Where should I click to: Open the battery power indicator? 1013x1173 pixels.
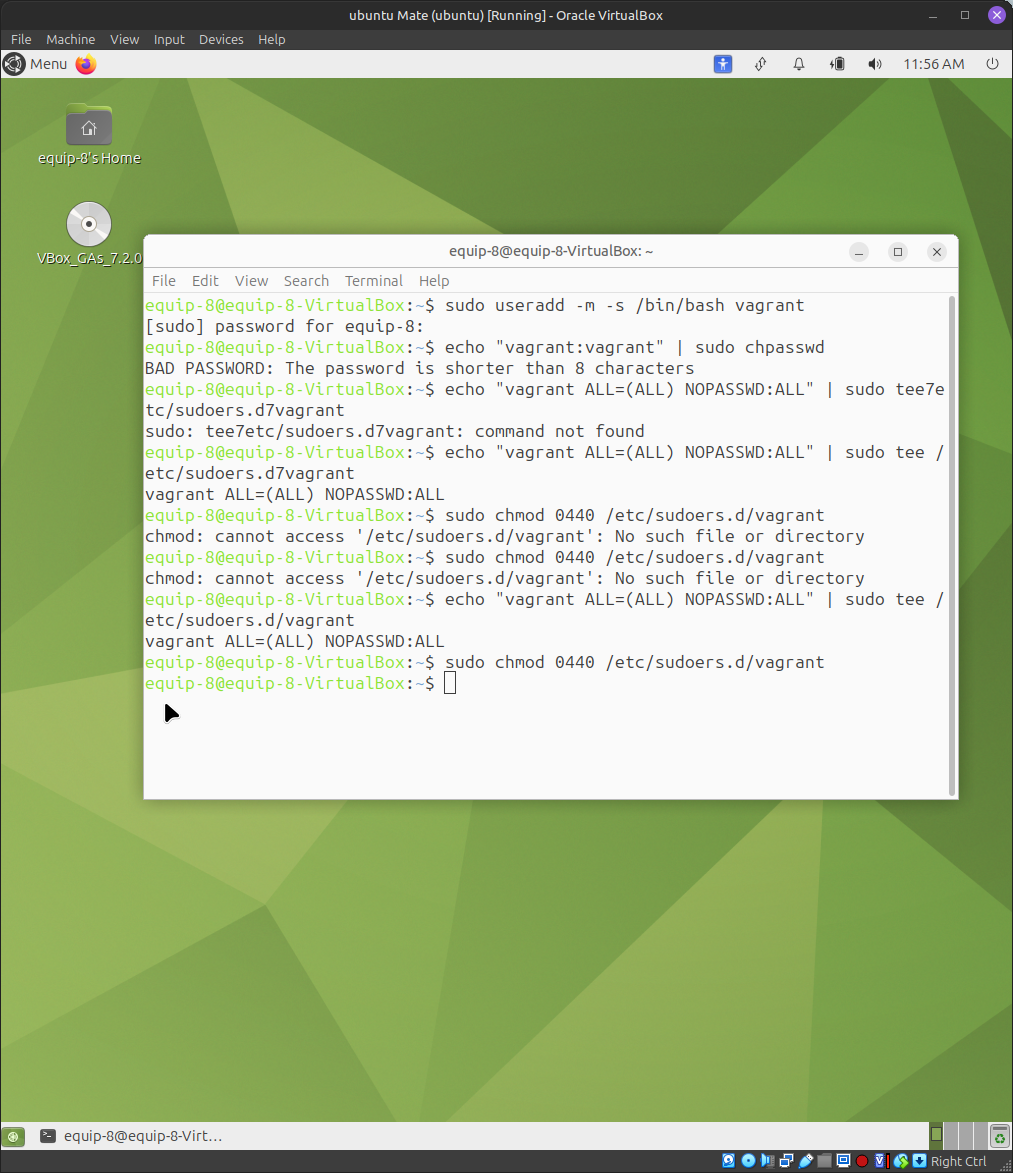837,64
